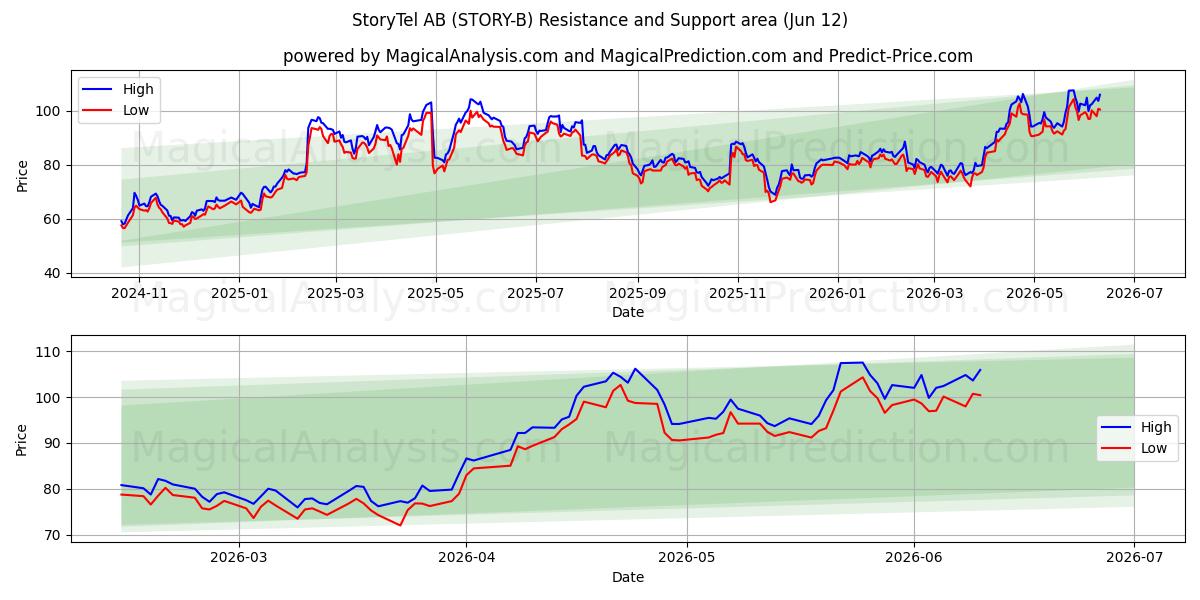The image size is (1200, 600).
Task: Click the '70' y-axis tick of bottom chart
Action: [x=54, y=535]
